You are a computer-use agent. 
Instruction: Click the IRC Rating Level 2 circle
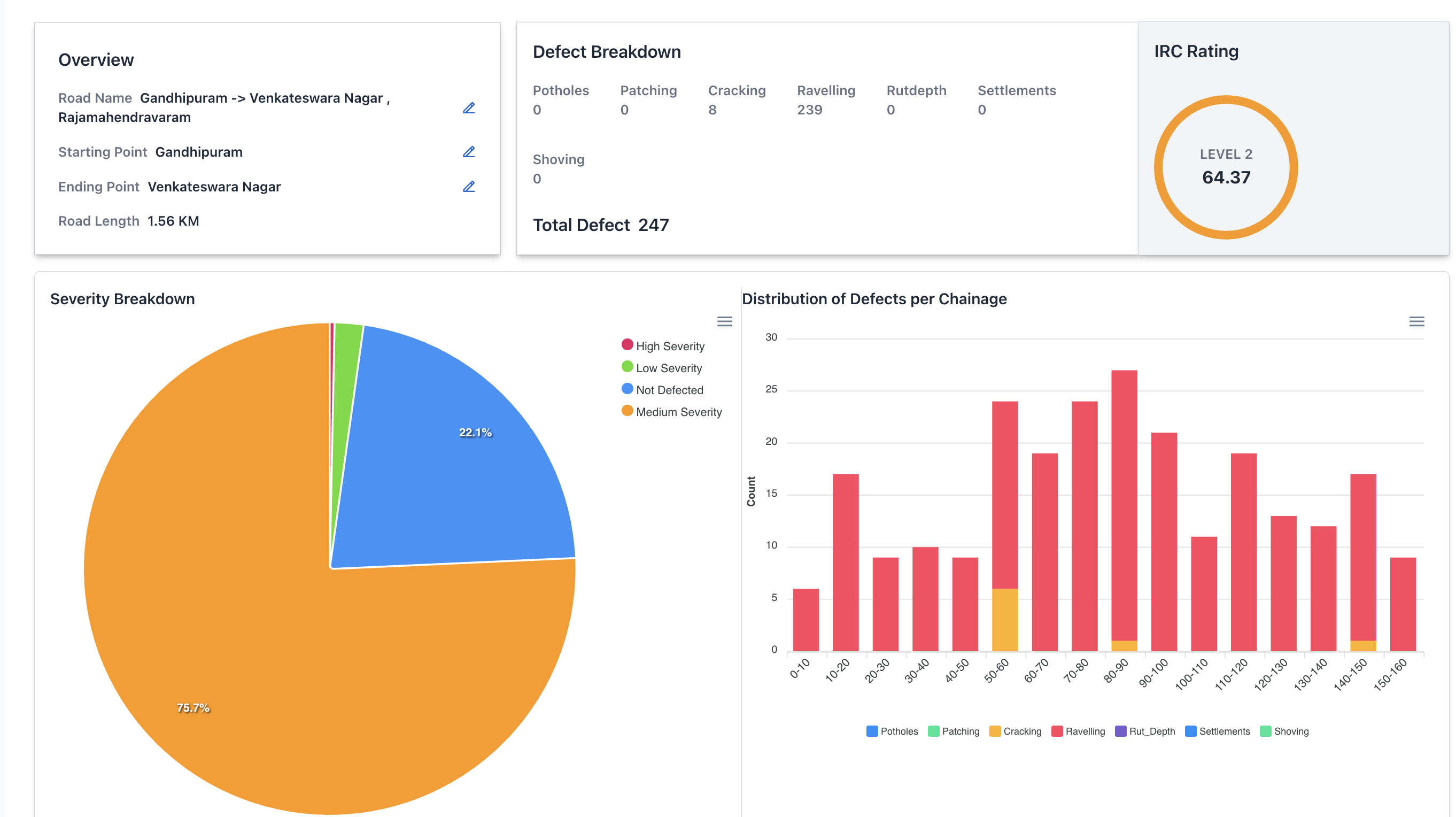point(1226,167)
